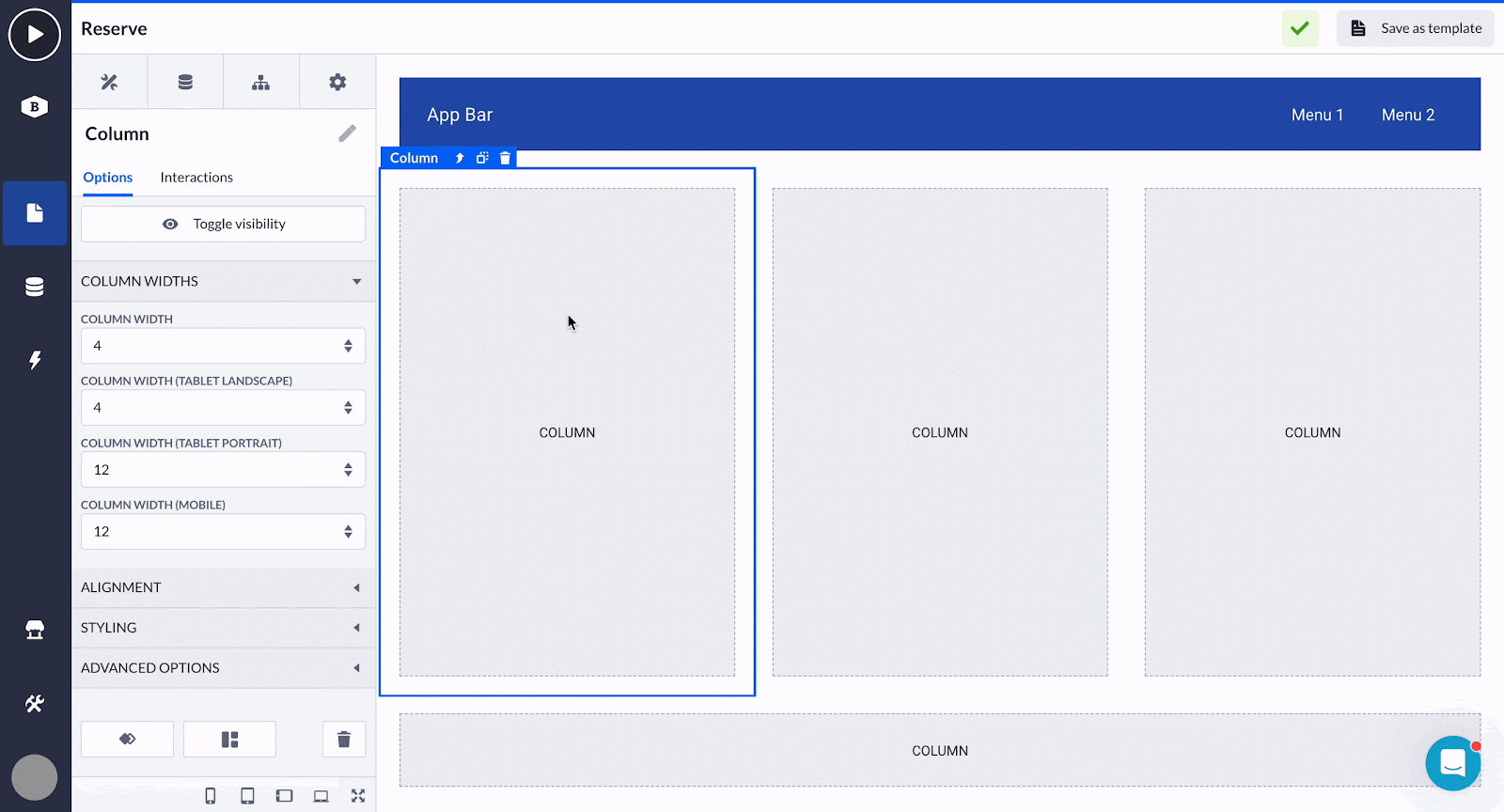Switch to tablet portrait preview
The height and width of the screenshot is (812, 1504).
(x=247, y=796)
